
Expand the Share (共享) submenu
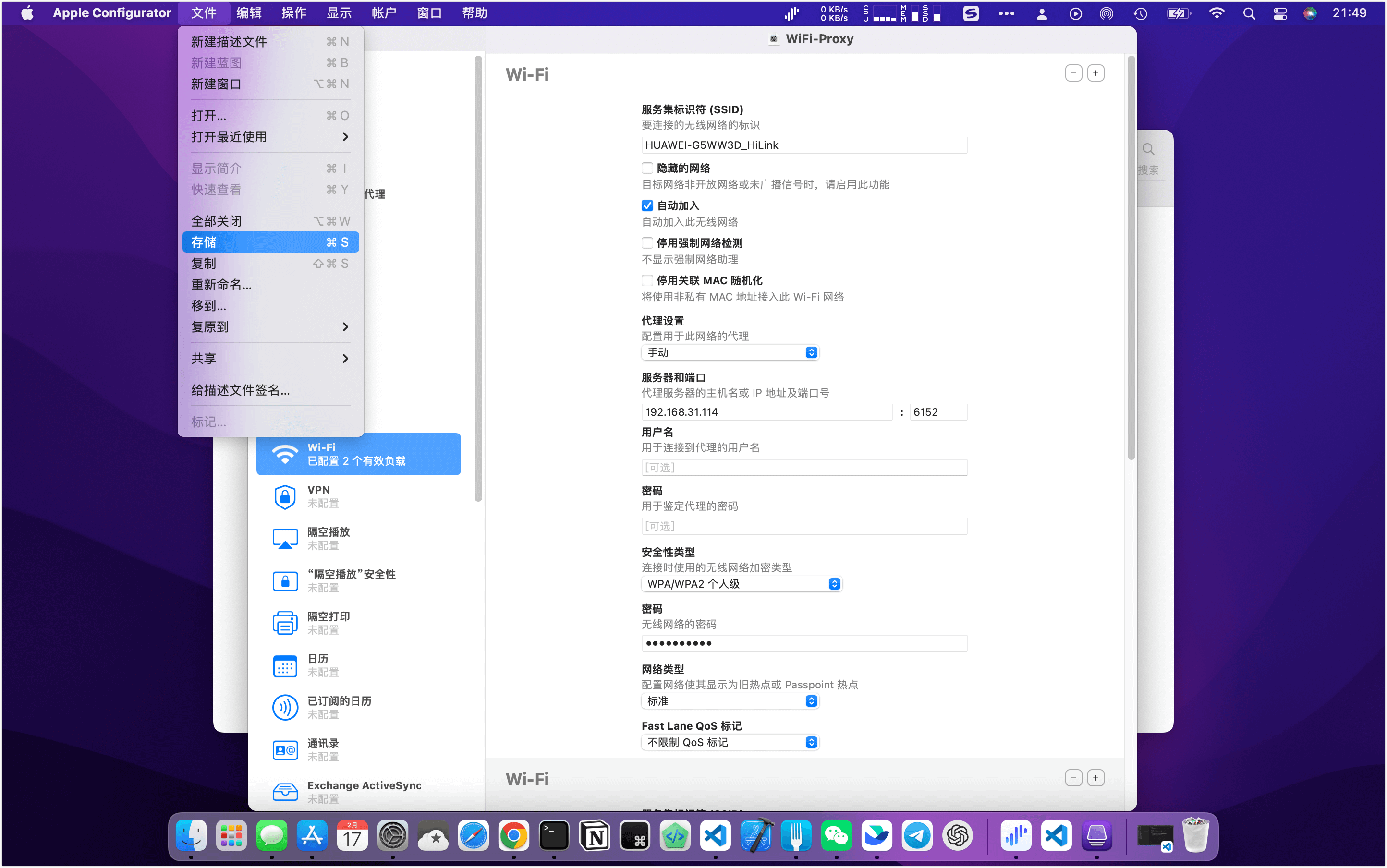[270, 358]
